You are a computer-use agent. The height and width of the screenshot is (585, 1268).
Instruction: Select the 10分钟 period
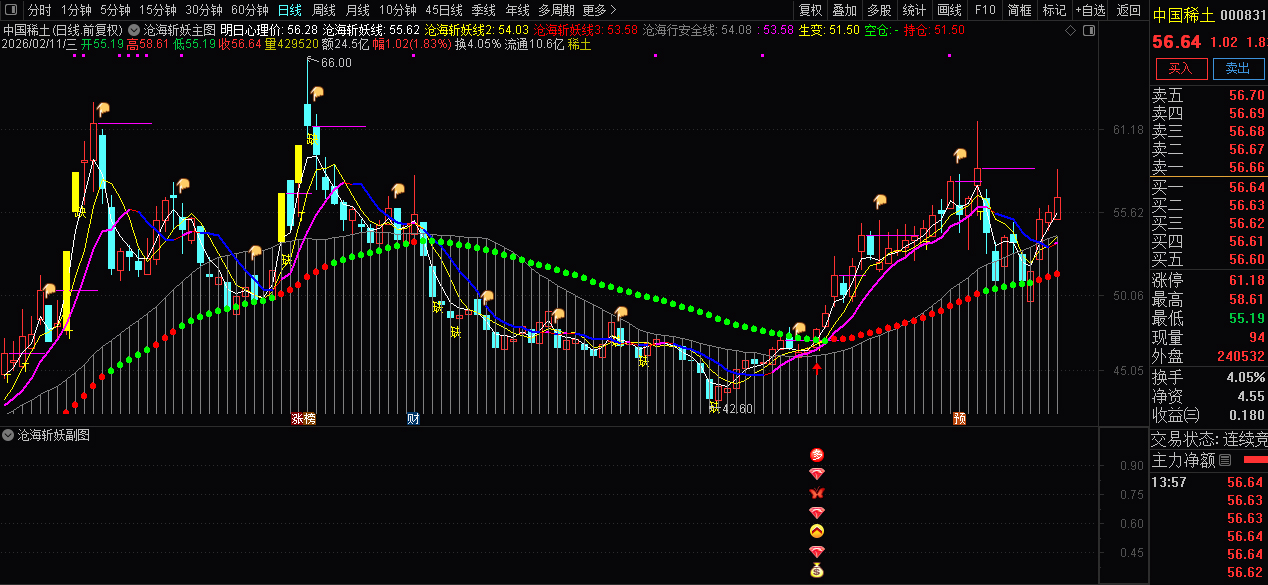[397, 10]
